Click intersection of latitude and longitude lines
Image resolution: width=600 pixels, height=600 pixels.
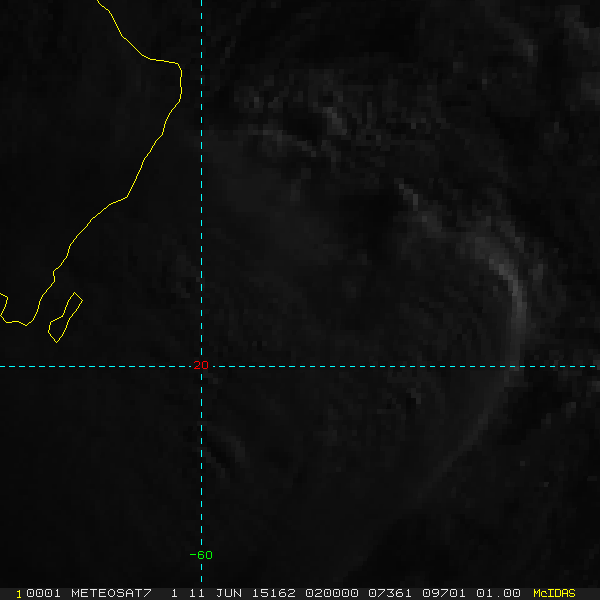202,366
